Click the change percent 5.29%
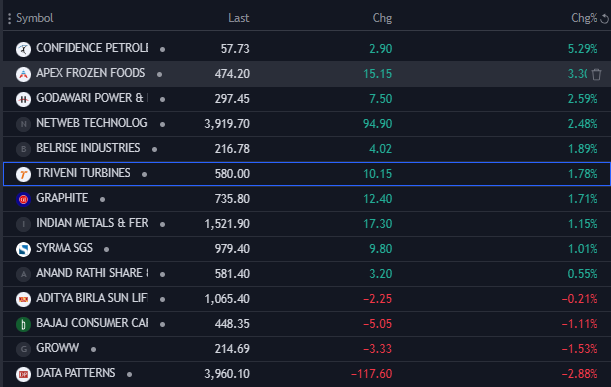The width and height of the screenshot is (611, 387). click(583, 49)
